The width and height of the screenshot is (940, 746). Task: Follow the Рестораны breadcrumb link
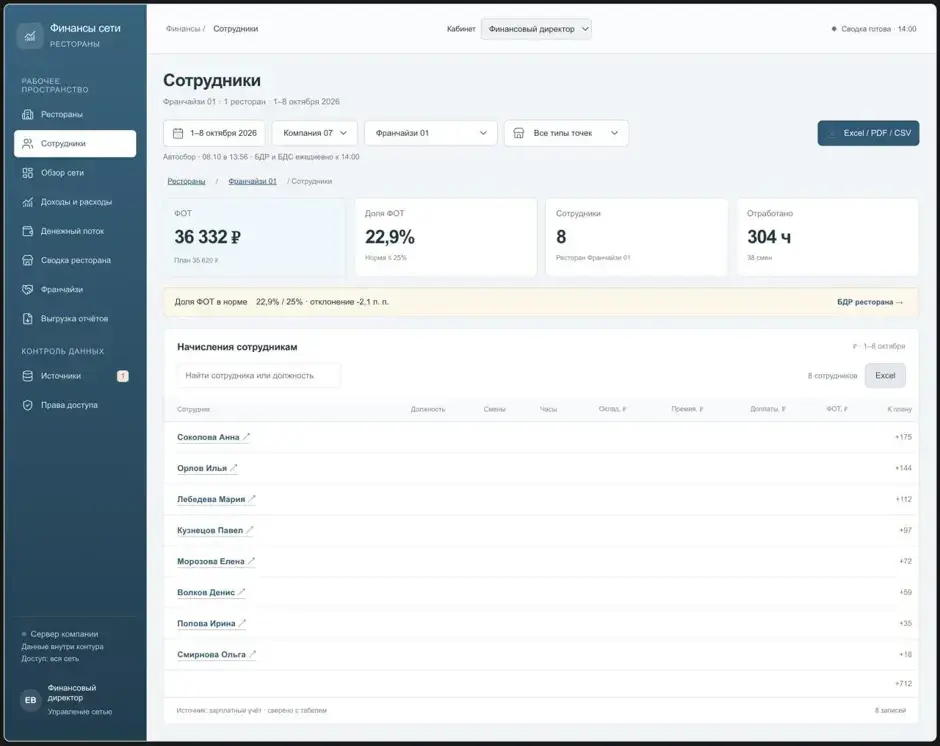point(186,181)
